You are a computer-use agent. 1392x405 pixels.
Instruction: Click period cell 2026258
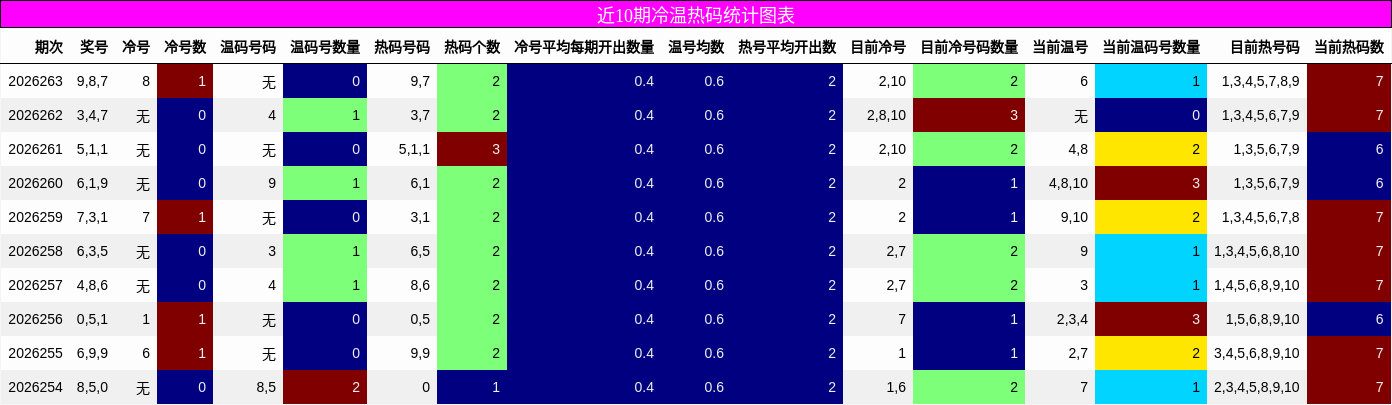(35, 251)
